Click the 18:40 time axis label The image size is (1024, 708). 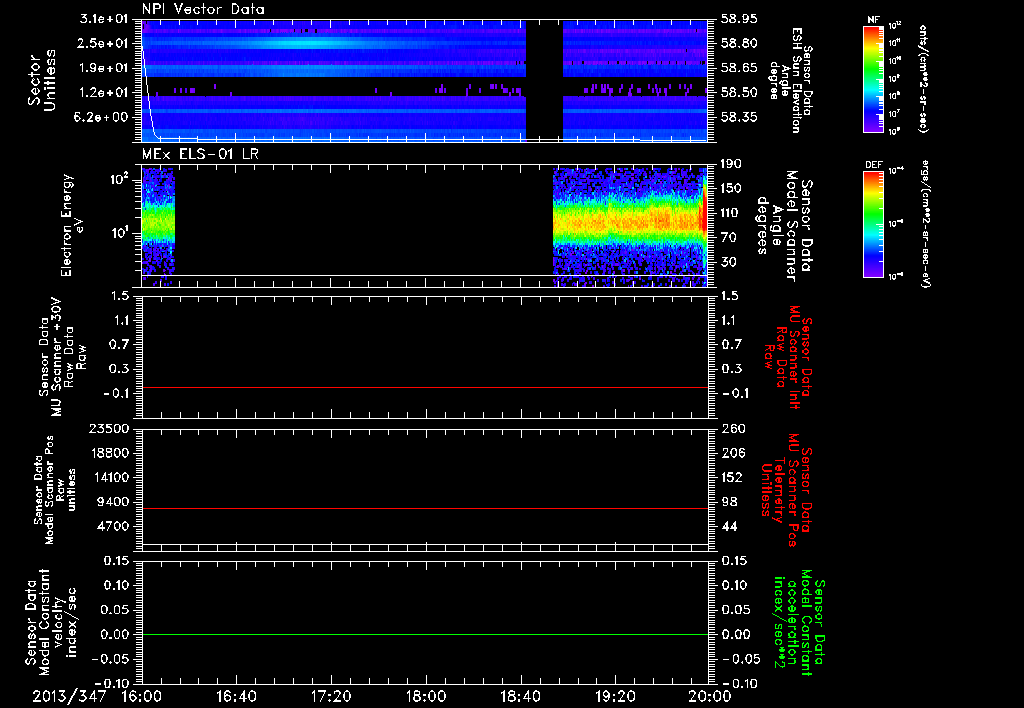pos(520,696)
